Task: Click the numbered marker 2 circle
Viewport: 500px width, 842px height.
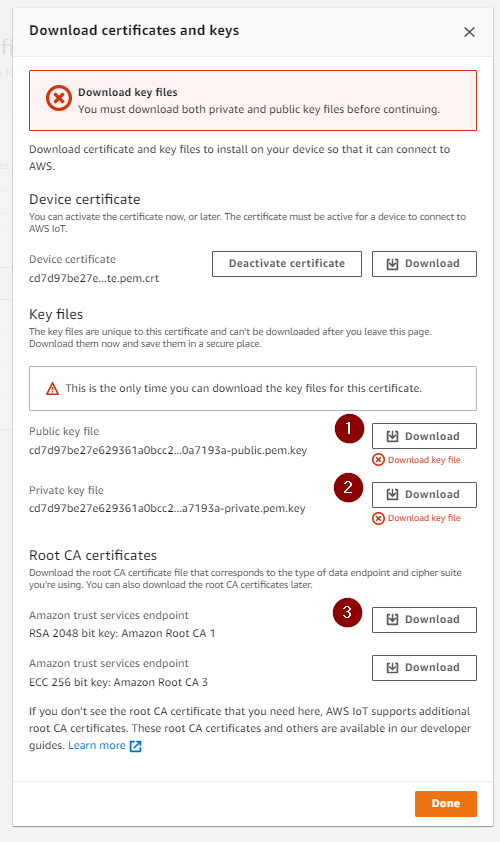Action: coord(348,487)
